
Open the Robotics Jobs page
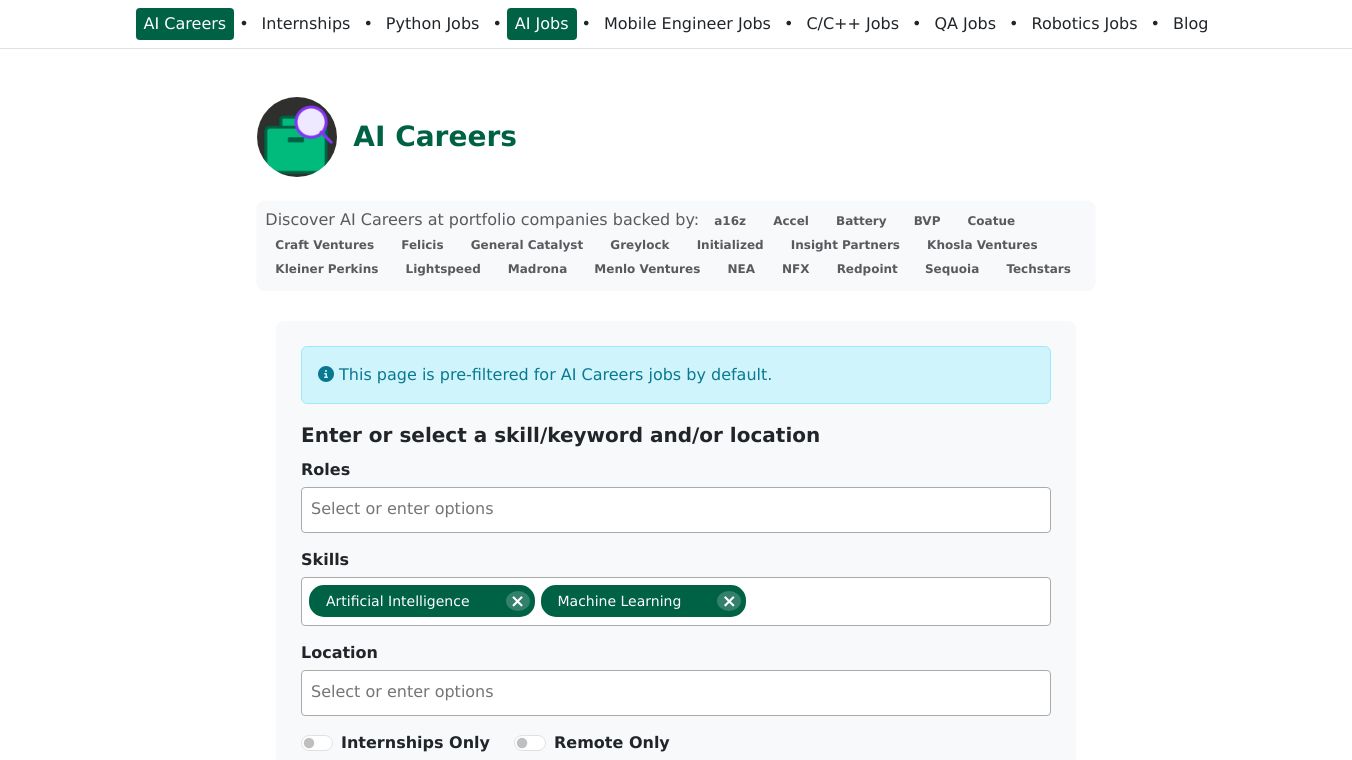(x=1084, y=24)
